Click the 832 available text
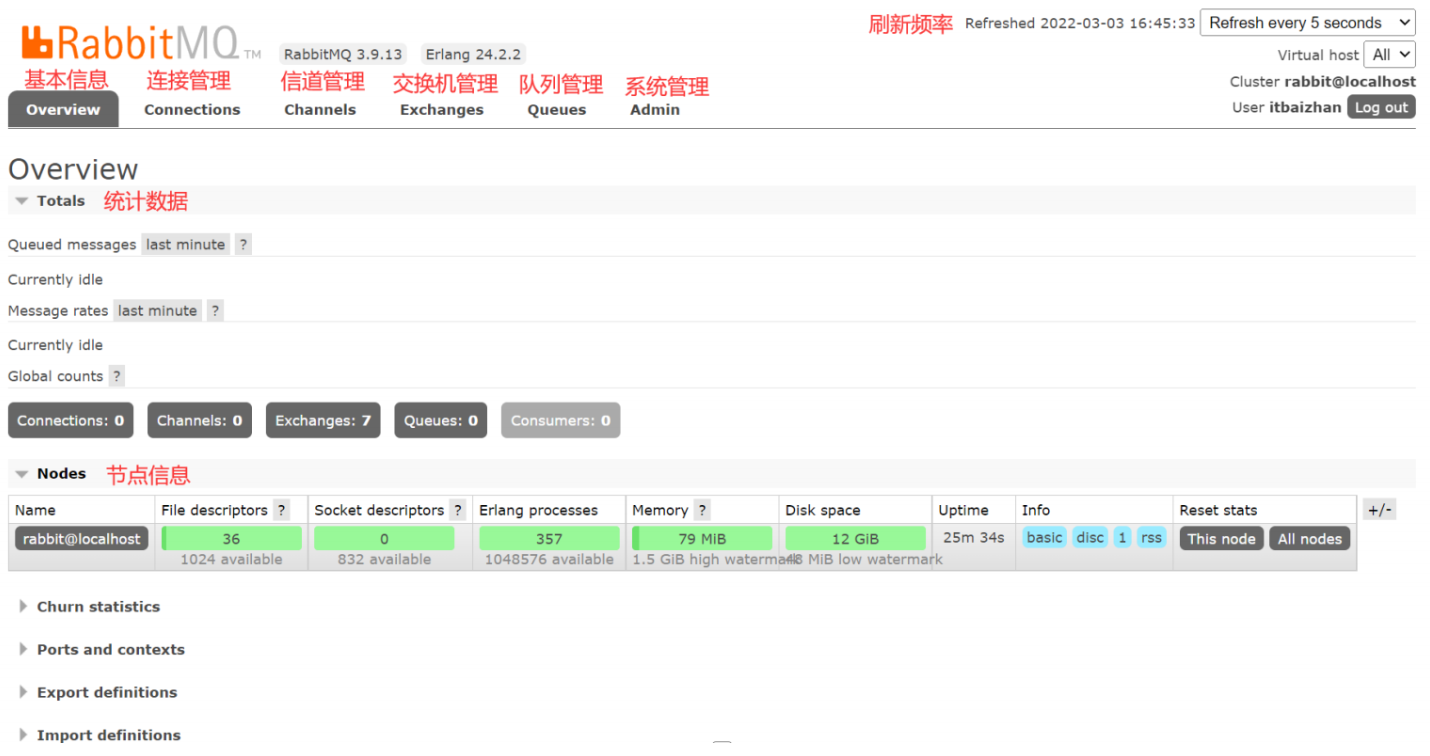The height and width of the screenshot is (756, 1430). pyautogui.click(x=384, y=560)
